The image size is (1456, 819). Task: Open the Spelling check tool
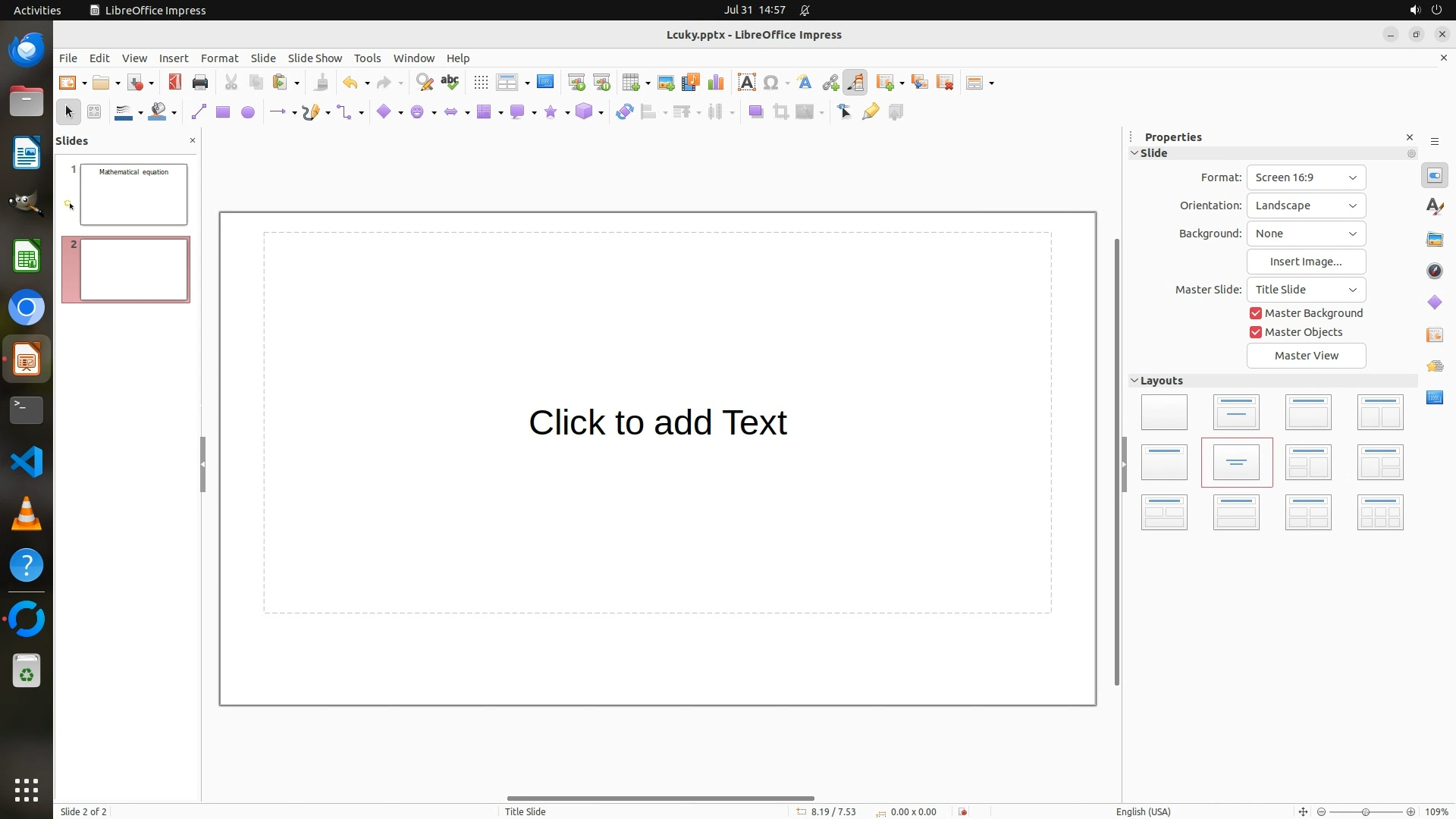450,83
